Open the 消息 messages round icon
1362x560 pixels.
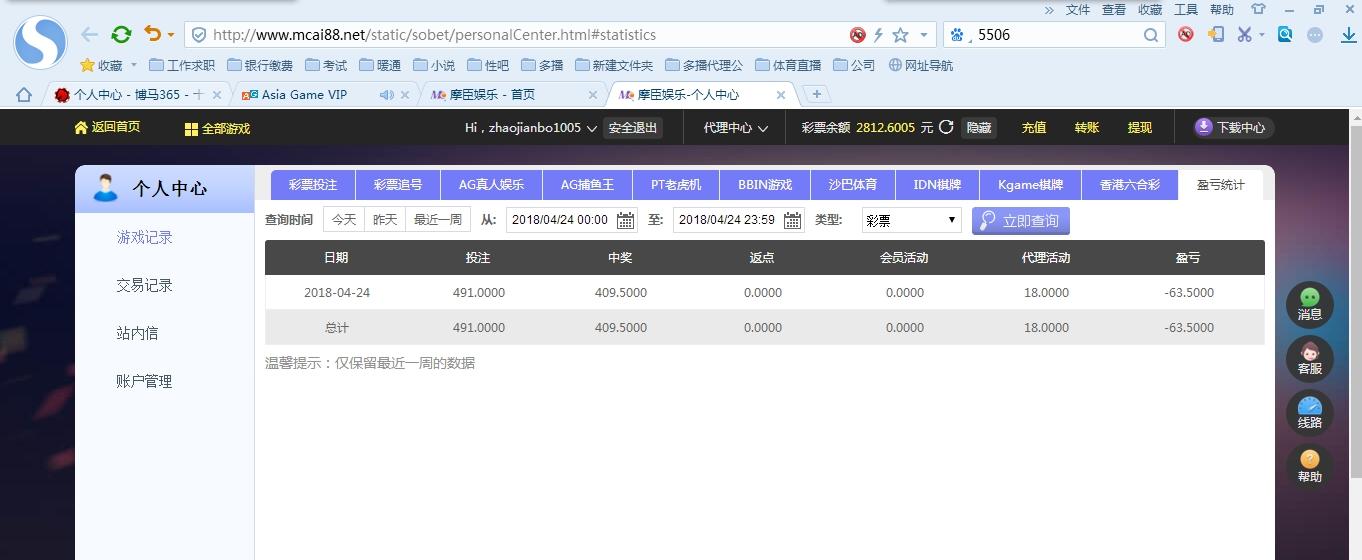click(1309, 304)
